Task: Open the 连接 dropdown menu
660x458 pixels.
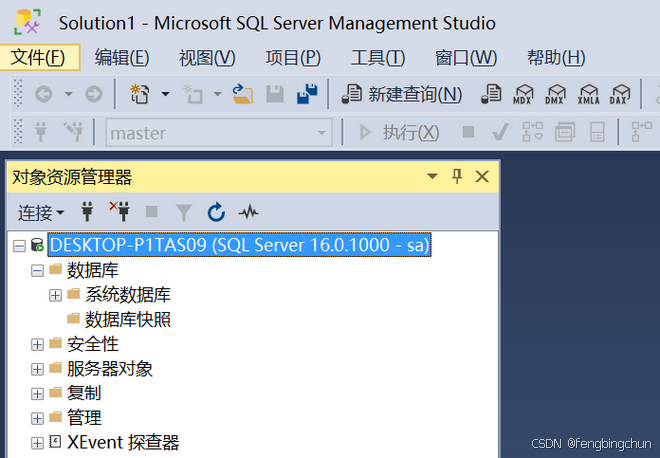Action: [x=41, y=213]
